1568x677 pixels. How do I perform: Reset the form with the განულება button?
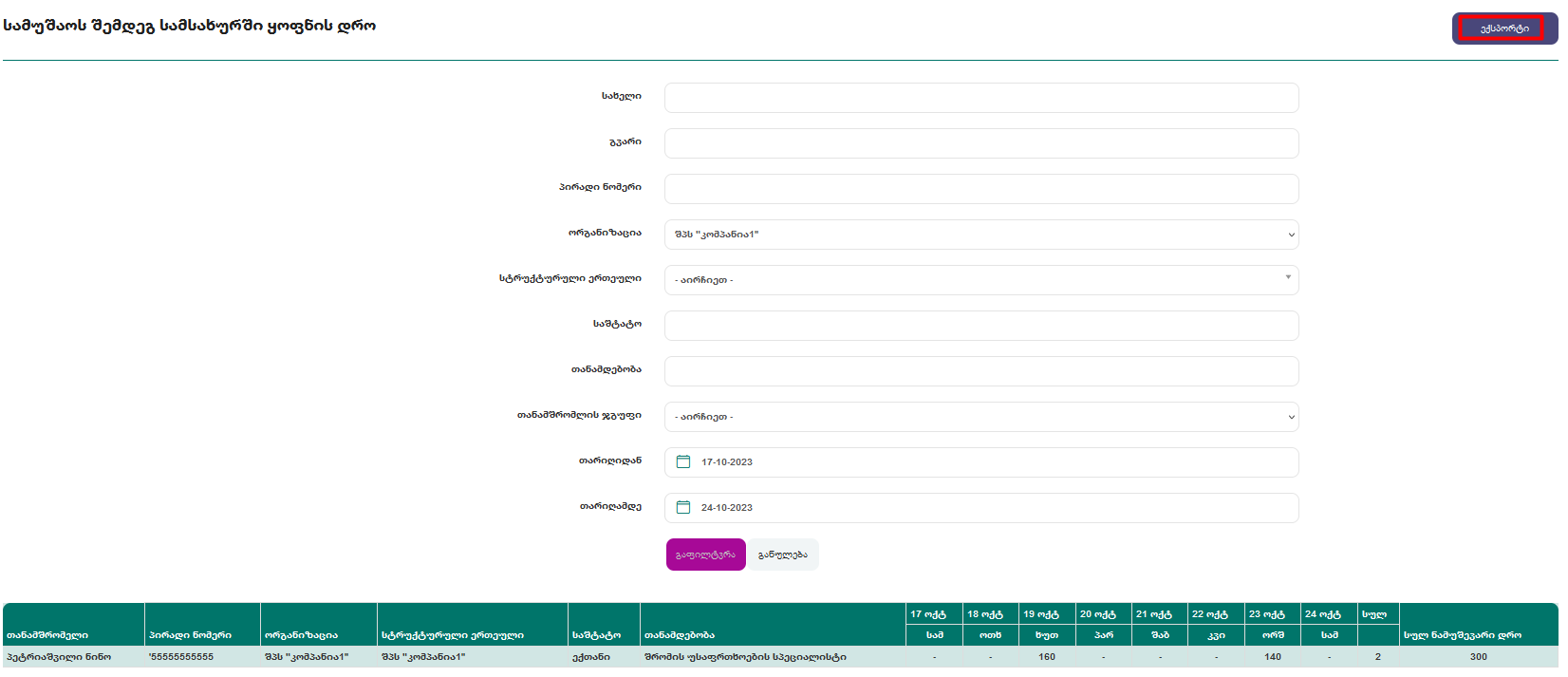point(783,555)
